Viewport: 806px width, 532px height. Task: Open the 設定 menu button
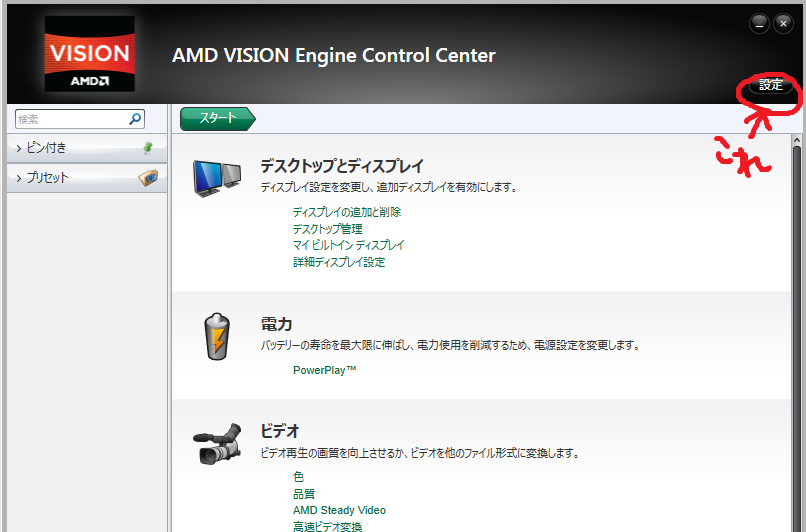770,86
